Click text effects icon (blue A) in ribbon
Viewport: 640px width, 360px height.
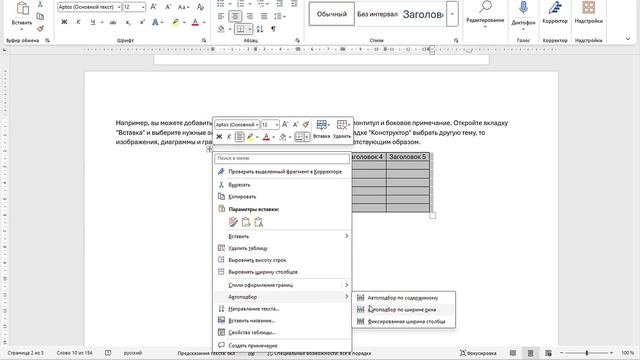click(x=155, y=22)
